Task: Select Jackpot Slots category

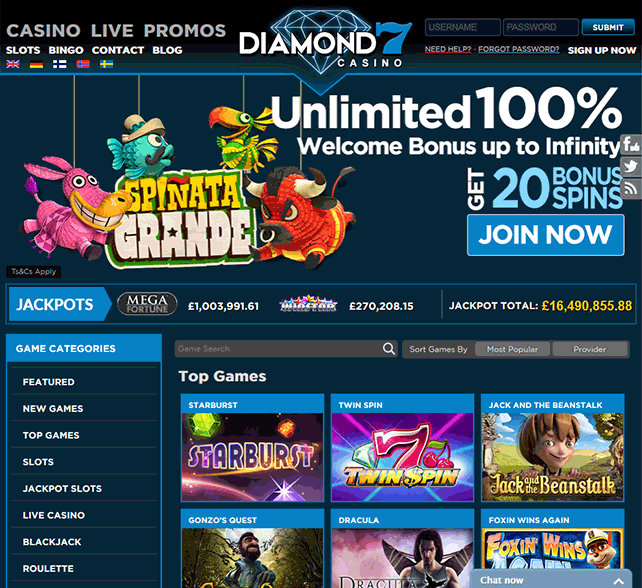Action: 62,488
